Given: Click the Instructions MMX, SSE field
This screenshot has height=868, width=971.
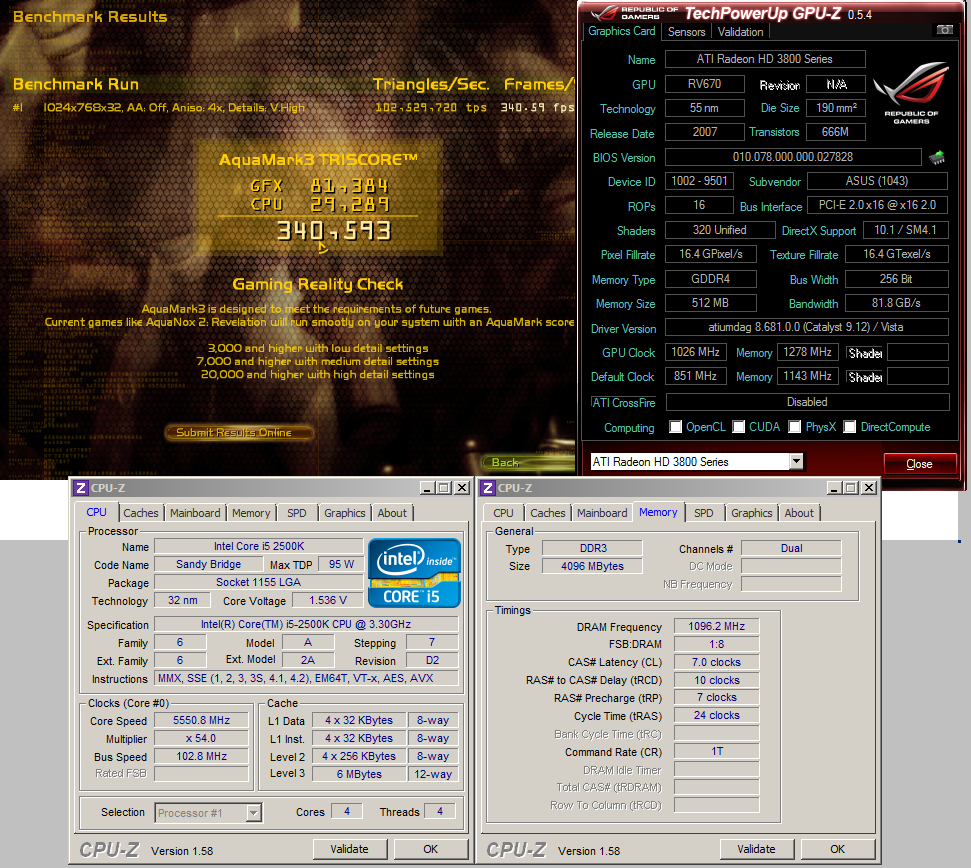Looking at the screenshot, I should 306,678.
